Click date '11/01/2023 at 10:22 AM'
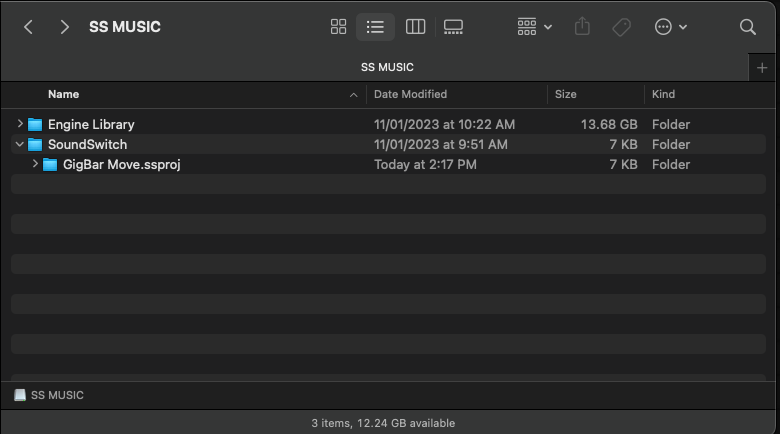Screen dimensions: 780x434 point(444,124)
